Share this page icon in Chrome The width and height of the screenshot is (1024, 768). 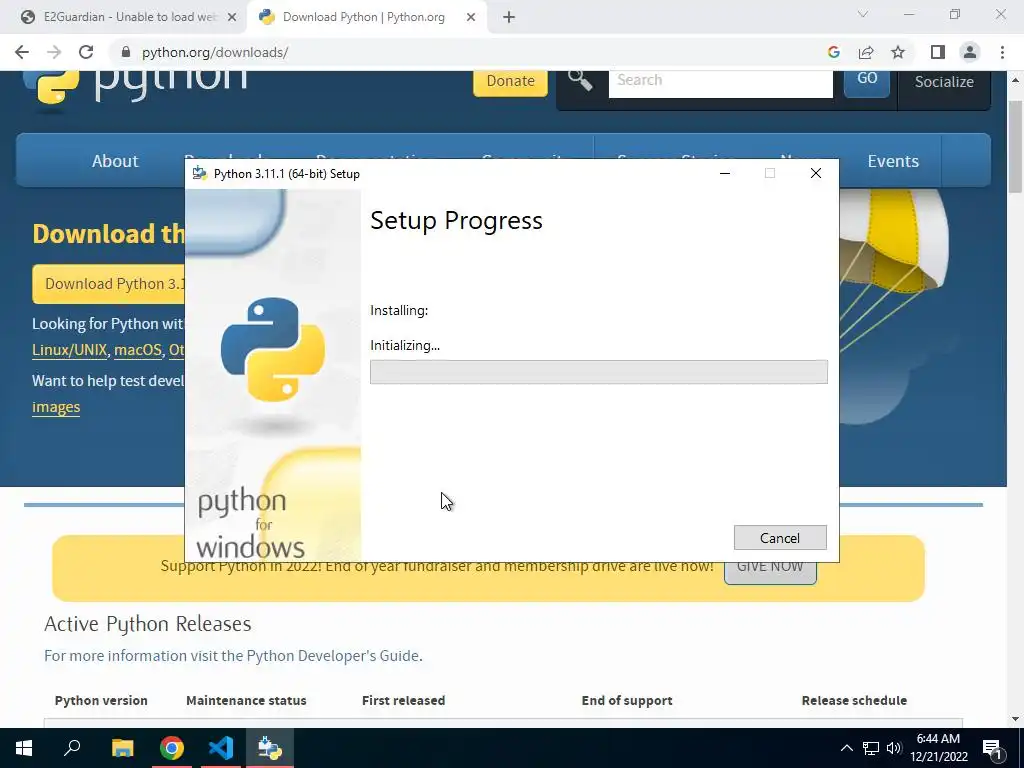pos(866,52)
